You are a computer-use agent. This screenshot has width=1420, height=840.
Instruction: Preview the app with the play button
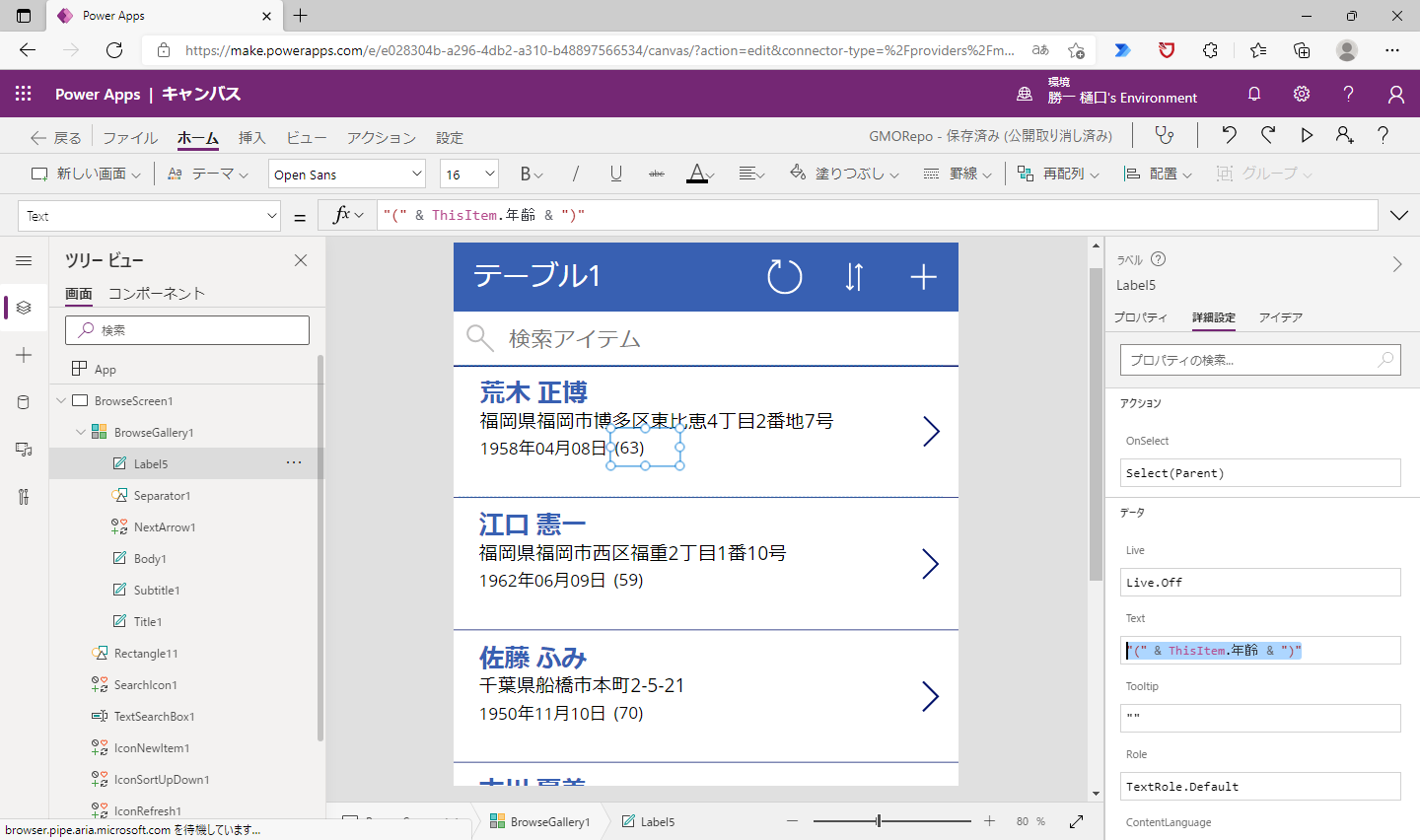pos(1307,135)
